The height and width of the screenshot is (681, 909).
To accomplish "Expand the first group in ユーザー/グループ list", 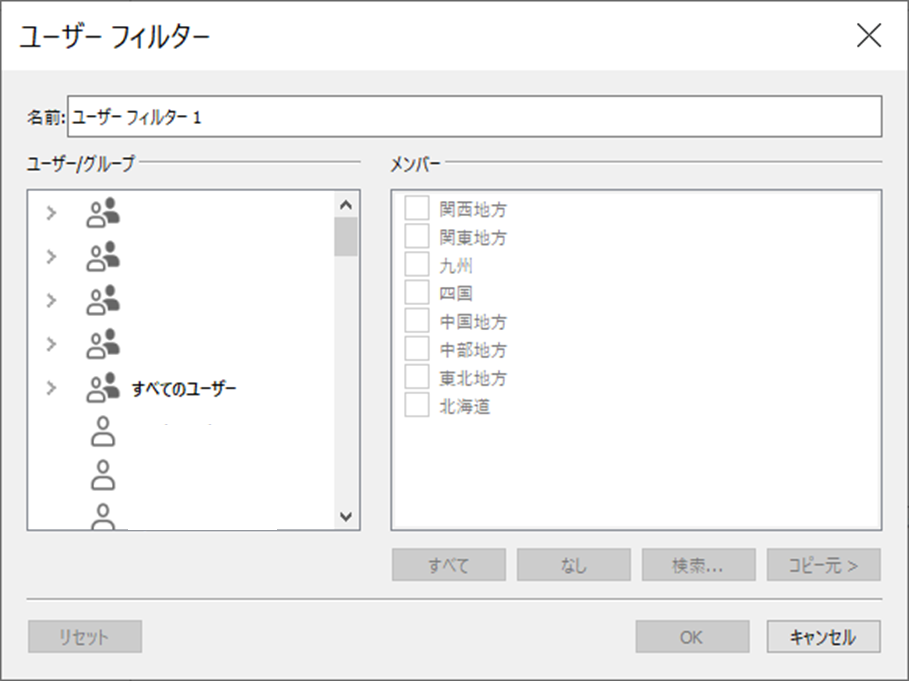I will coord(52,212).
